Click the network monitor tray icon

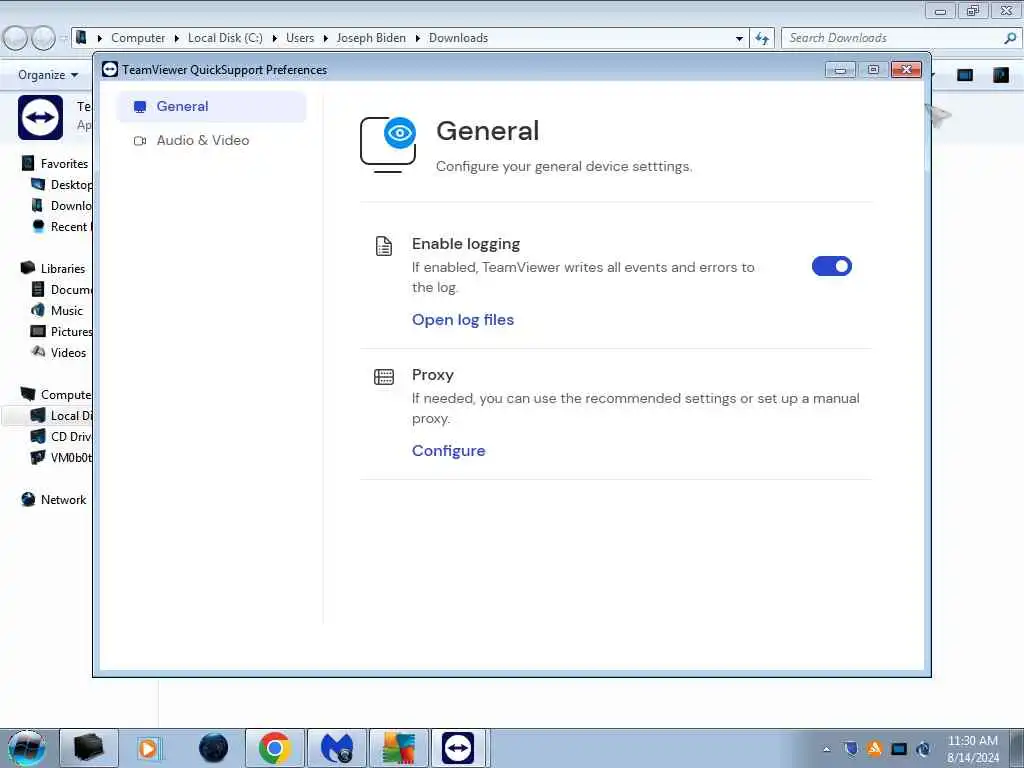tap(899, 749)
